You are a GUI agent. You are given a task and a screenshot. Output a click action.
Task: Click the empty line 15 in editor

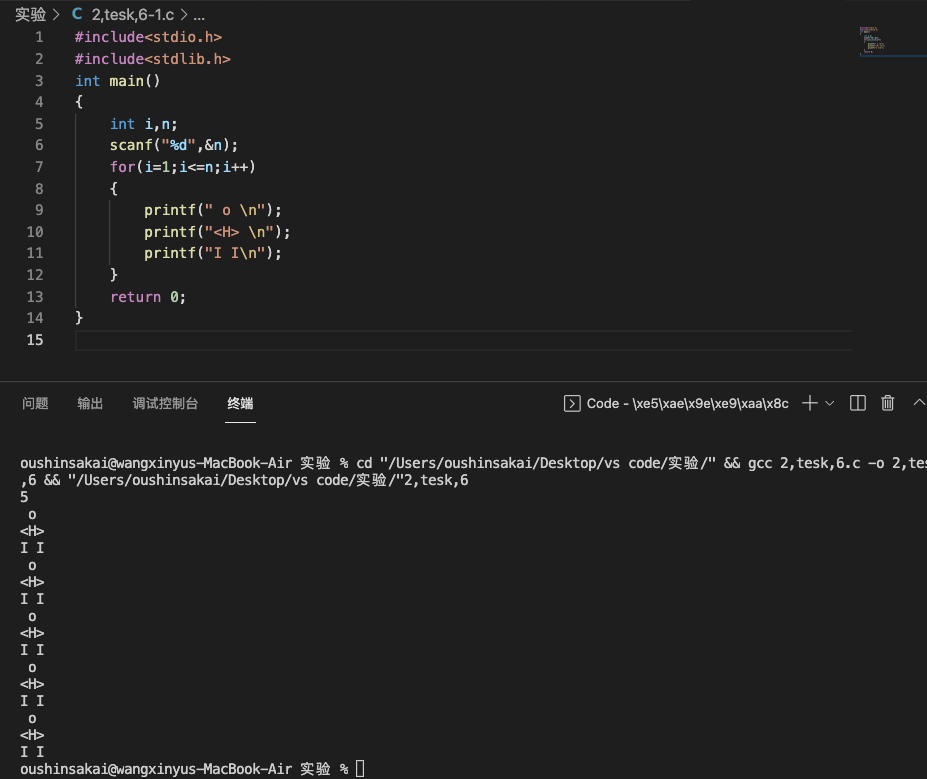tap(464, 340)
